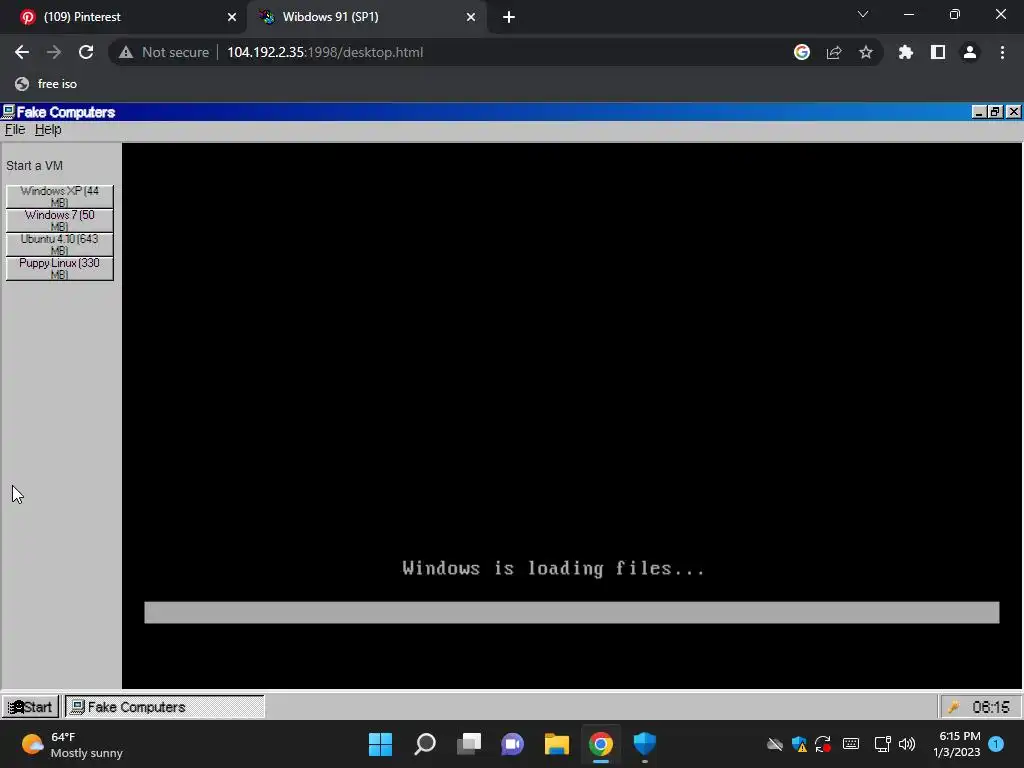The height and width of the screenshot is (768, 1024).
Task: Start the Windows XP (44 MB) VM
Action: pos(59,197)
